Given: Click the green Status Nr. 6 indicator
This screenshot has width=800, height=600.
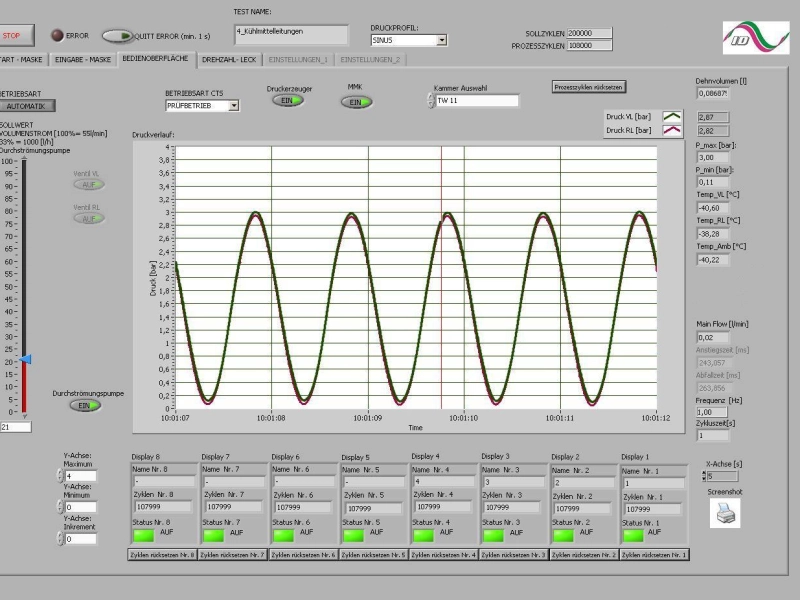Looking at the screenshot, I should pyautogui.click(x=283, y=535).
